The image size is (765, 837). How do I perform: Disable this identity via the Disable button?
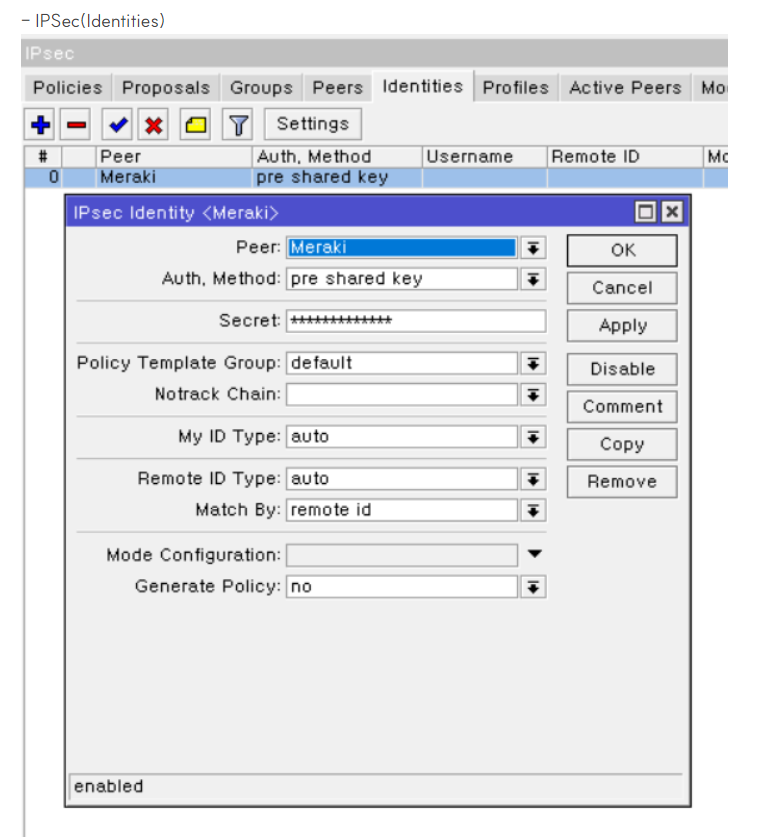tap(622, 369)
